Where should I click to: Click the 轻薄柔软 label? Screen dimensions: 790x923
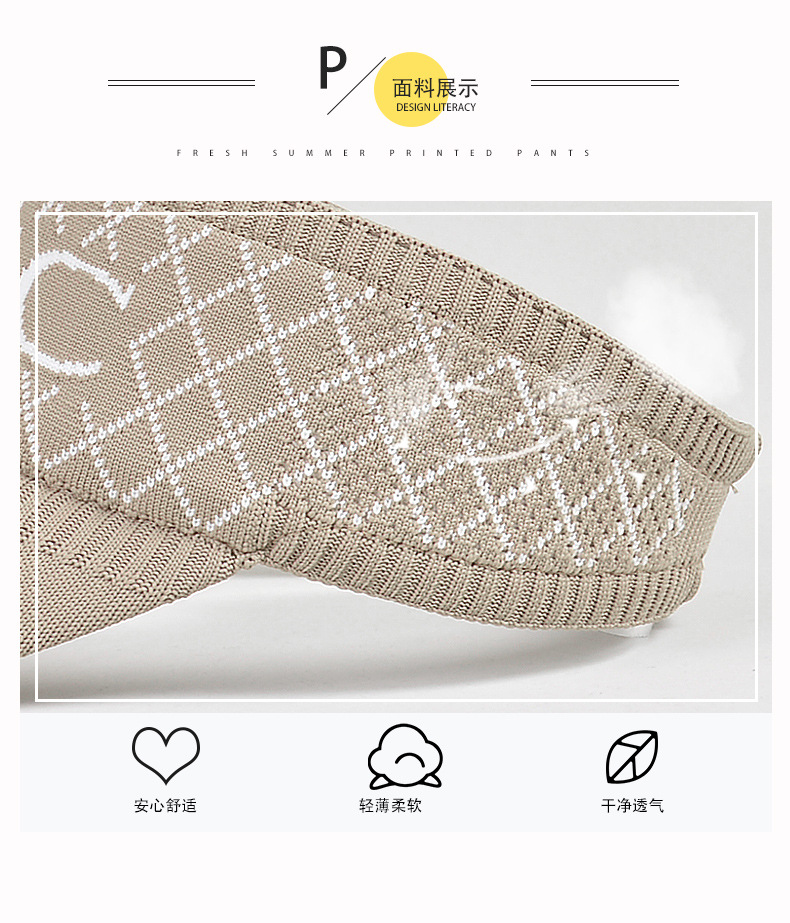click(x=391, y=805)
